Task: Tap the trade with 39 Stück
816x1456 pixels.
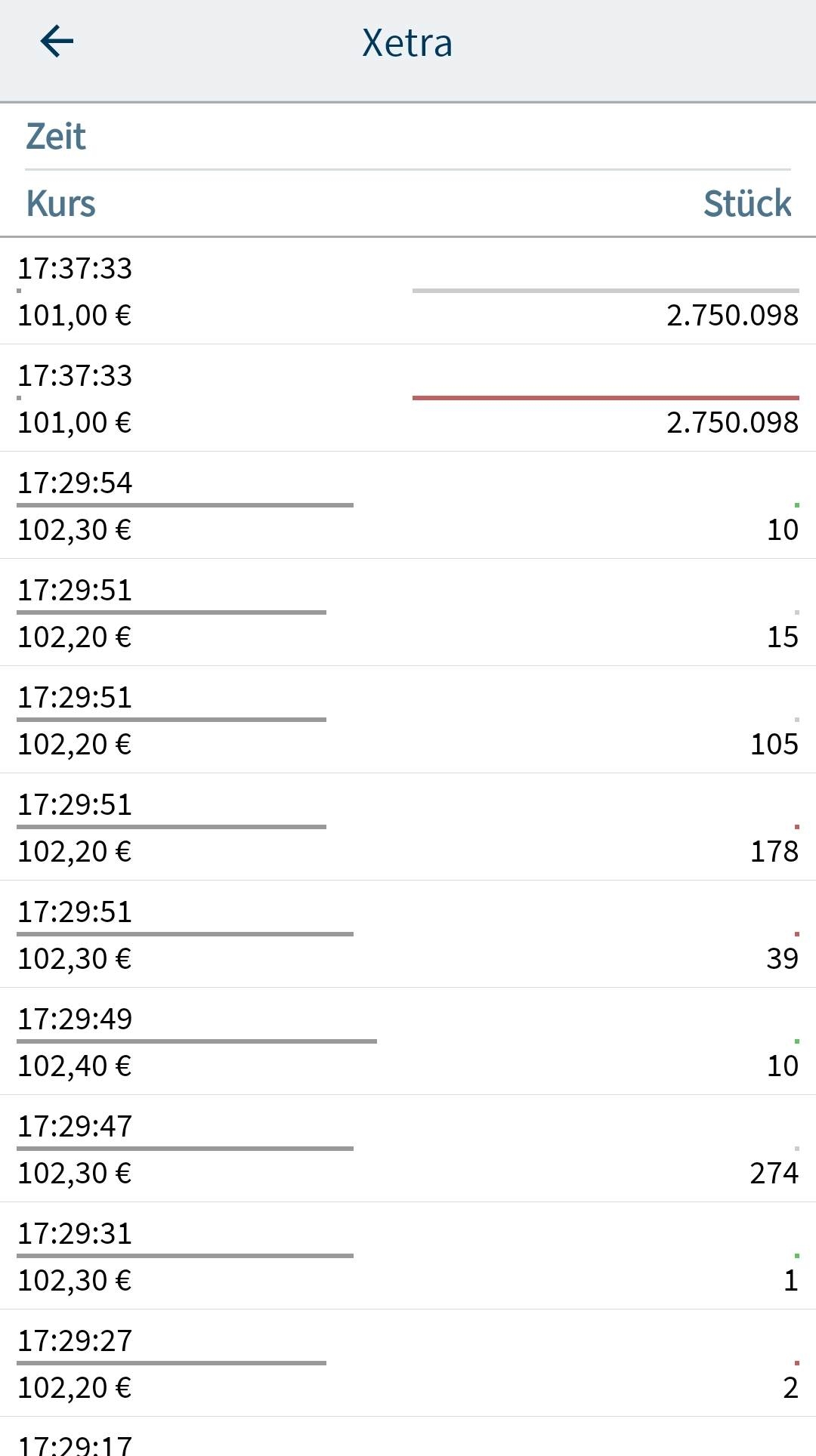Action: (408, 935)
